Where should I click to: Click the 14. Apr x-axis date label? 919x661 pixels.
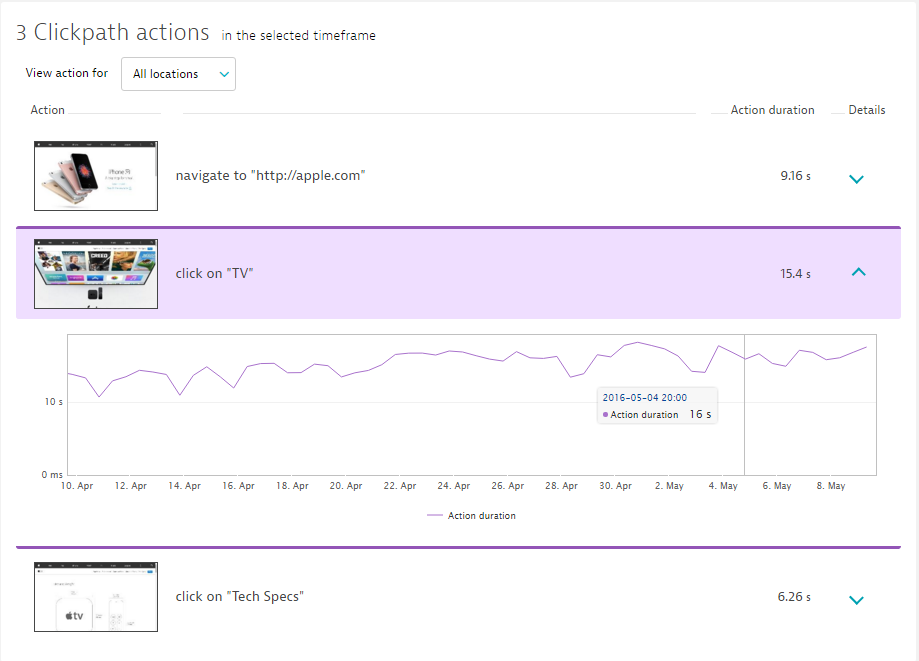tap(185, 486)
